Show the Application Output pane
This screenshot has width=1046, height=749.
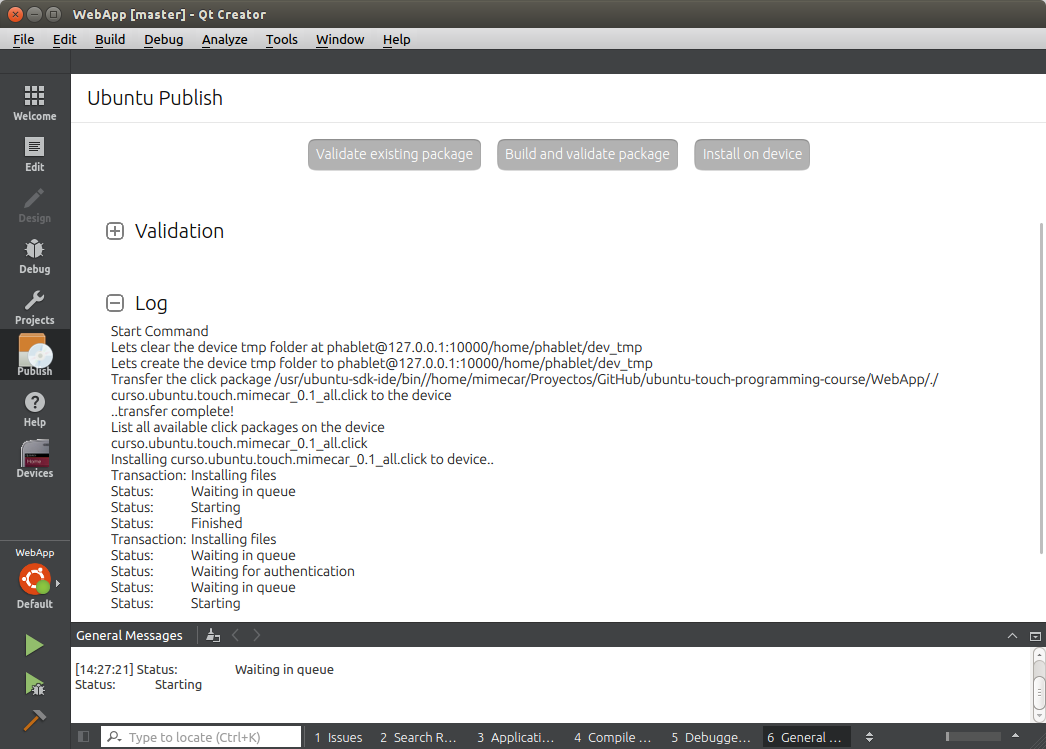516,737
